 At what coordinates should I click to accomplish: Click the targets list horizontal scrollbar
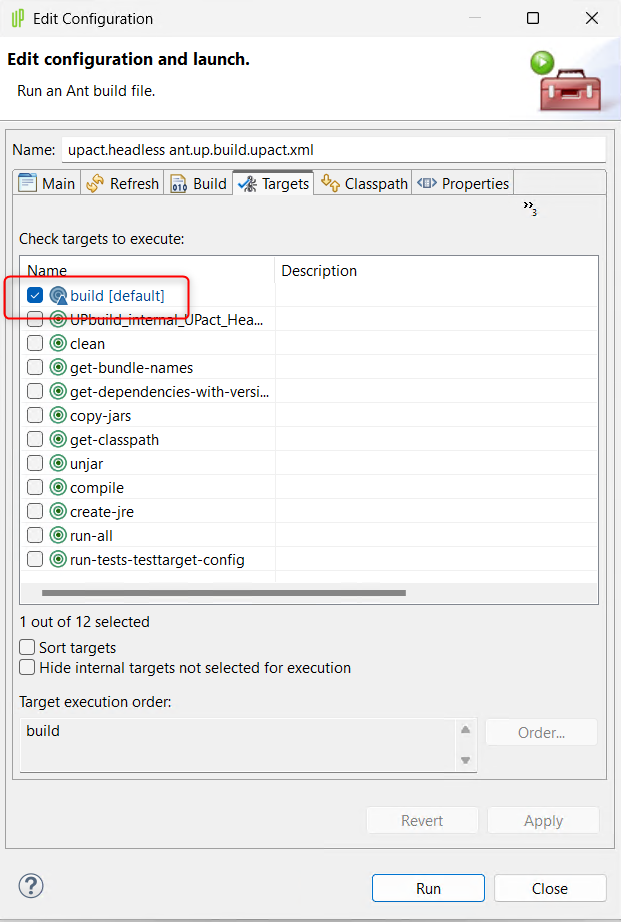click(223, 593)
